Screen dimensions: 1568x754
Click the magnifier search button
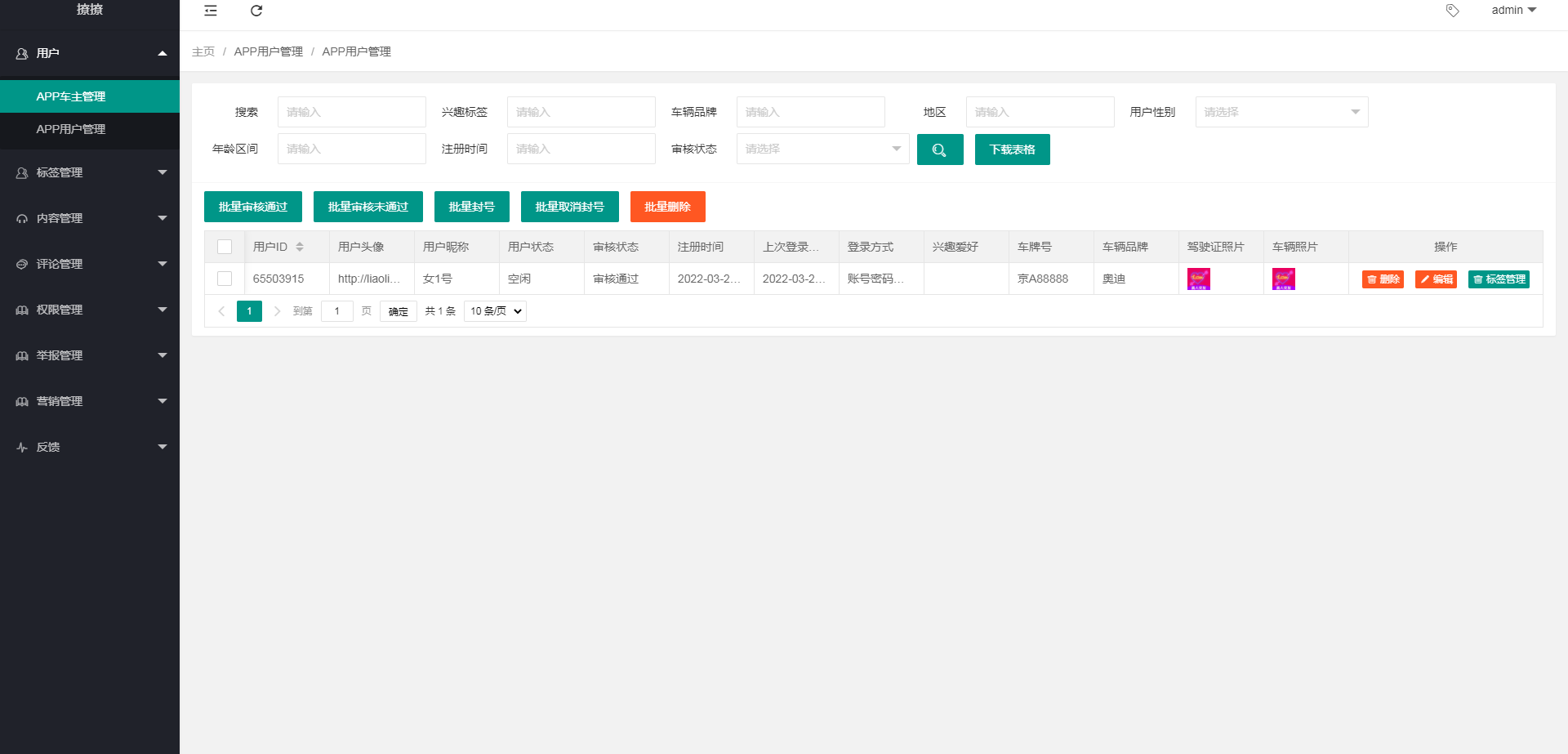(x=939, y=149)
